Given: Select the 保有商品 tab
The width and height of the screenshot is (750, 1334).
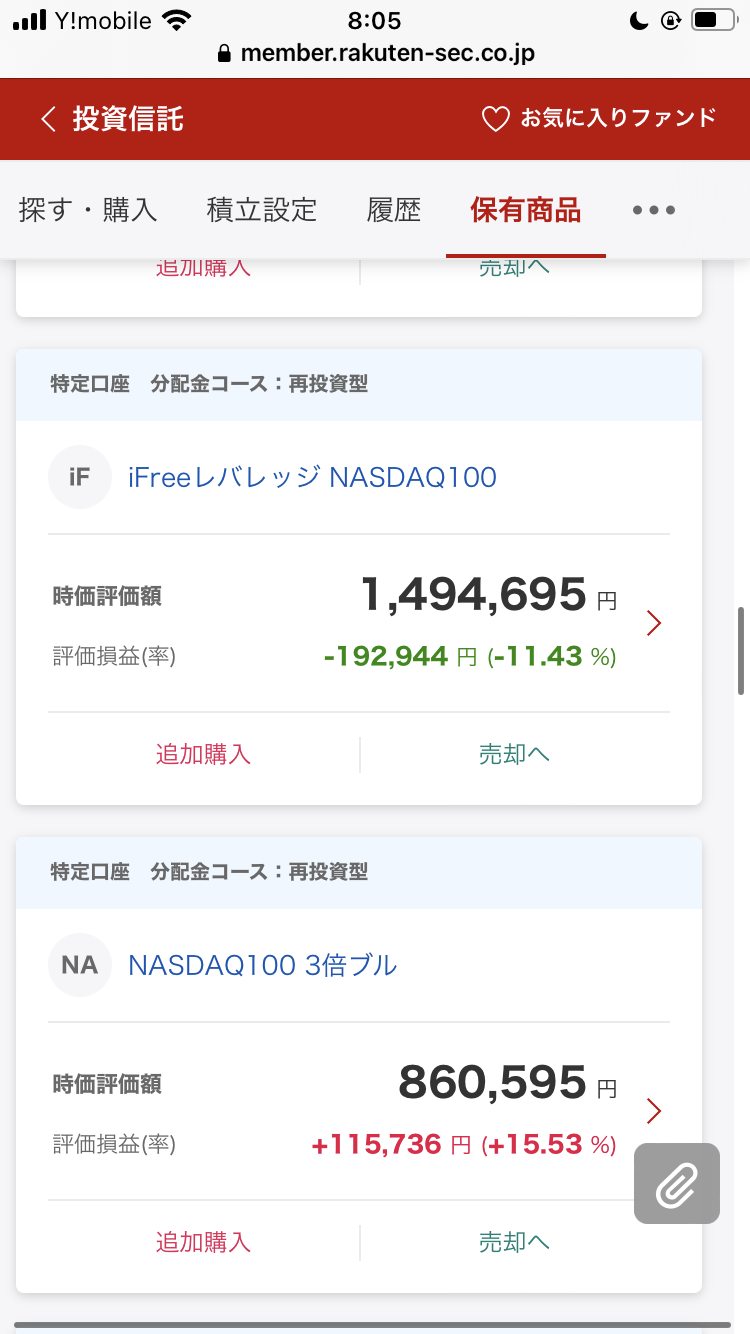Looking at the screenshot, I should click(x=525, y=210).
